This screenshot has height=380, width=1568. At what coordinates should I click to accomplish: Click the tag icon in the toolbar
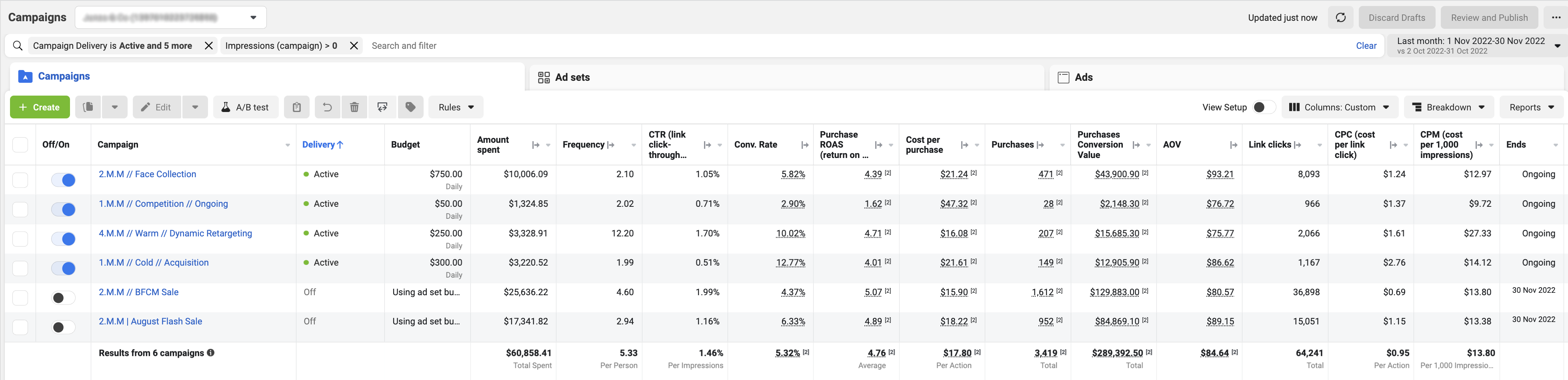coord(411,107)
